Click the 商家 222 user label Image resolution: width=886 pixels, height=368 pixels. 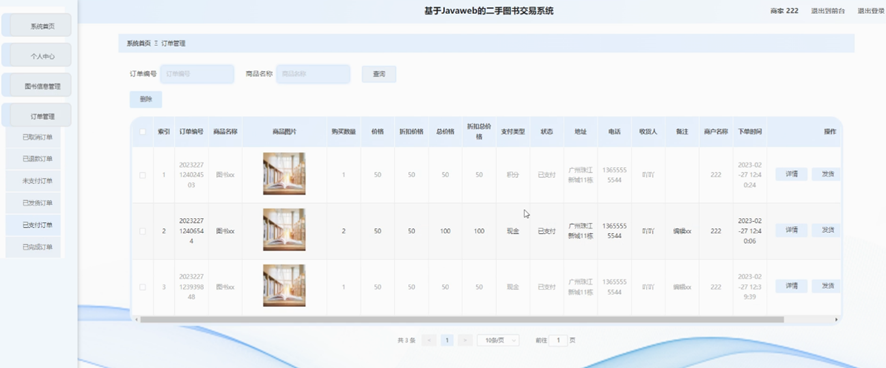click(784, 11)
